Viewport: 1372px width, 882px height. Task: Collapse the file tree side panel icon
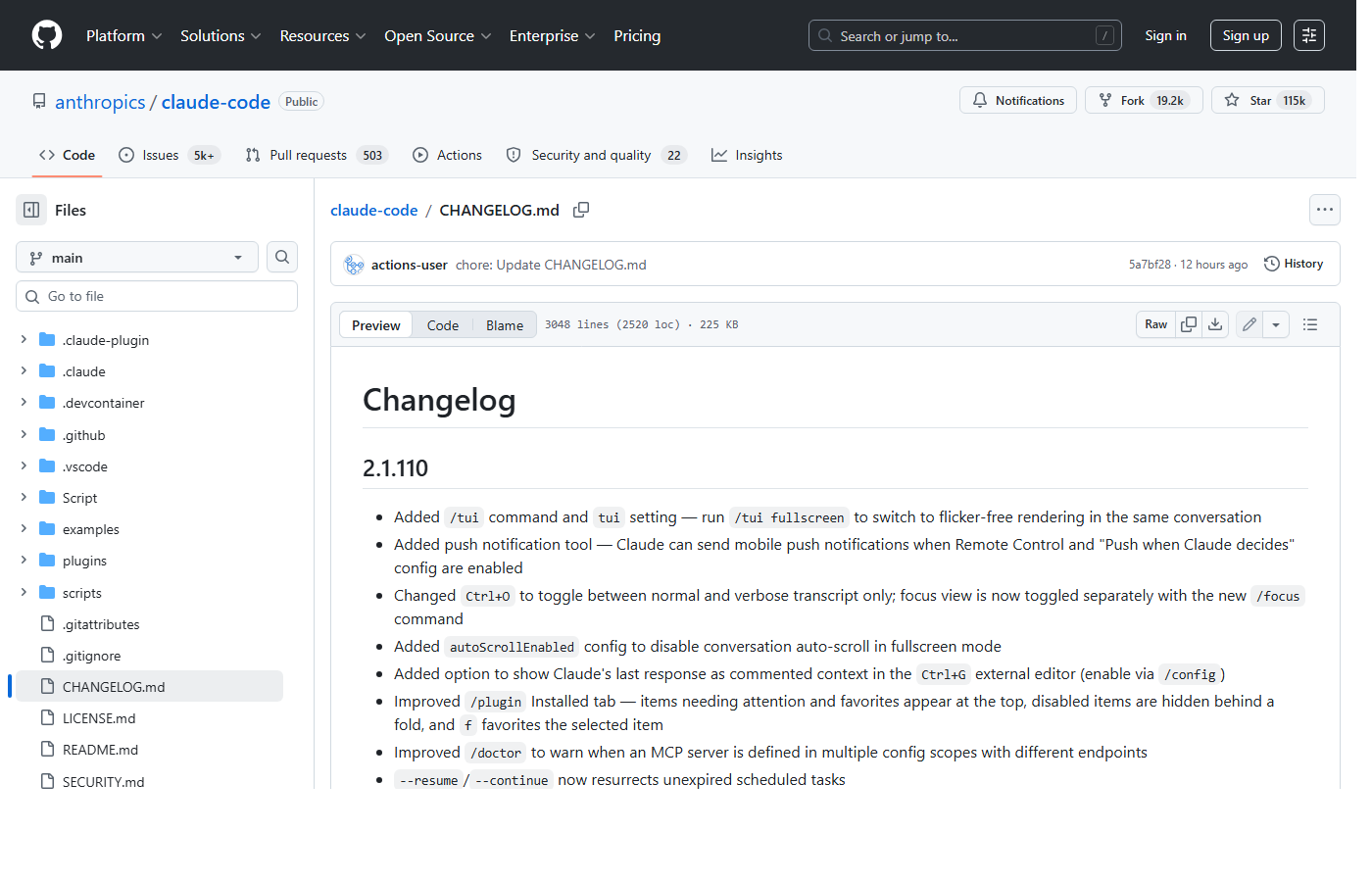click(x=31, y=210)
